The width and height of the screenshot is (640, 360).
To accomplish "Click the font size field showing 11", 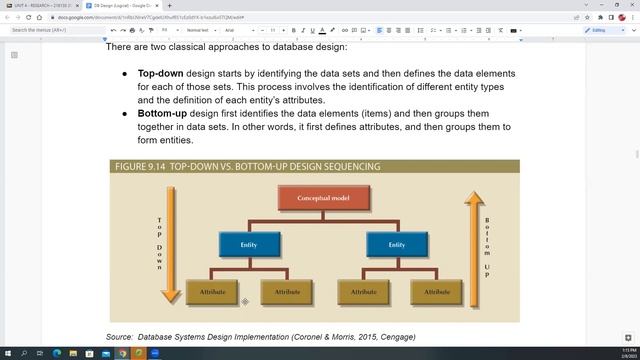I will (x=273, y=30).
